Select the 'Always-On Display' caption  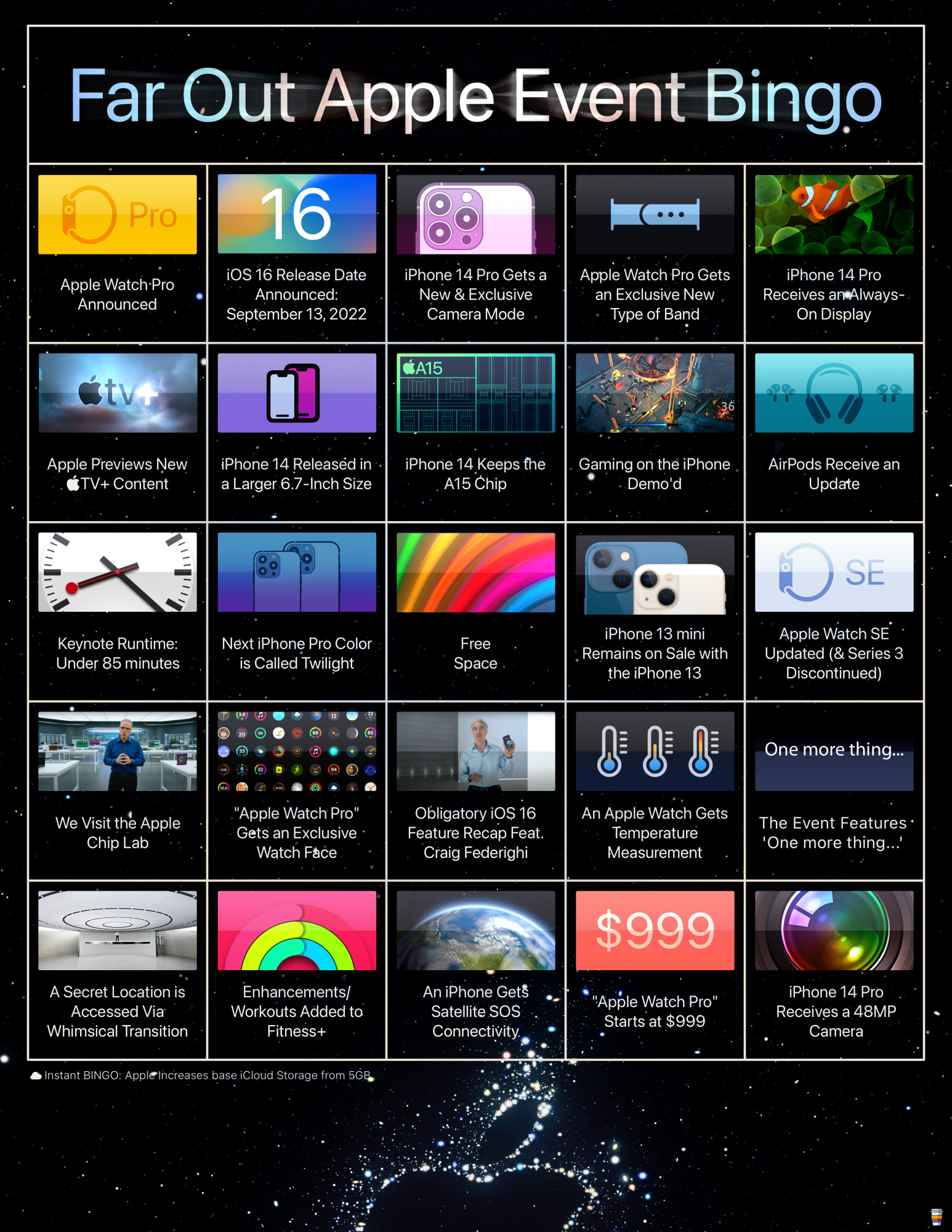[834, 294]
